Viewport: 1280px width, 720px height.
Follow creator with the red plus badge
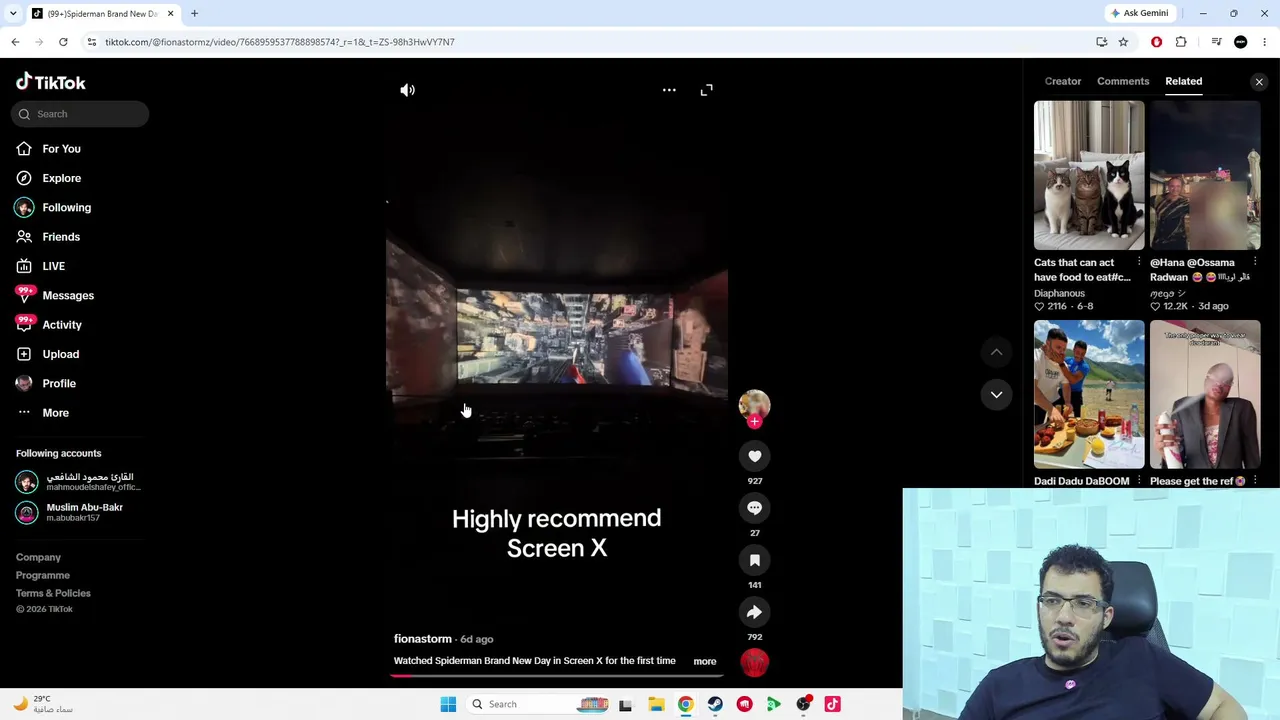[755, 422]
